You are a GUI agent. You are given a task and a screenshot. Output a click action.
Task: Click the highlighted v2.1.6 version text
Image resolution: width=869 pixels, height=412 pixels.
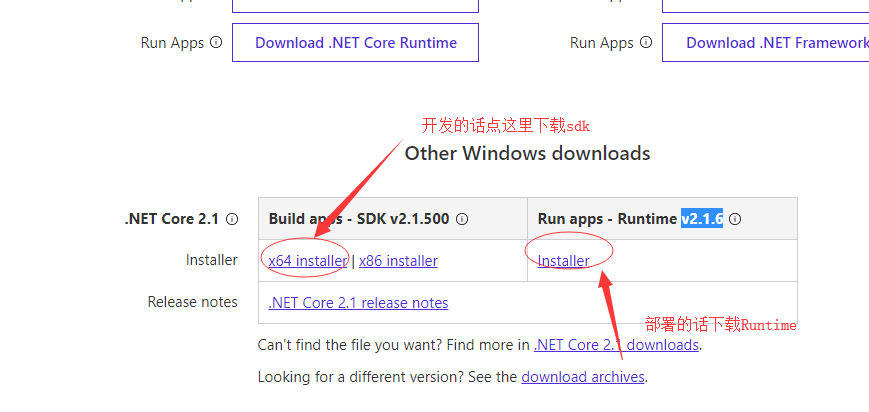[x=702, y=219]
